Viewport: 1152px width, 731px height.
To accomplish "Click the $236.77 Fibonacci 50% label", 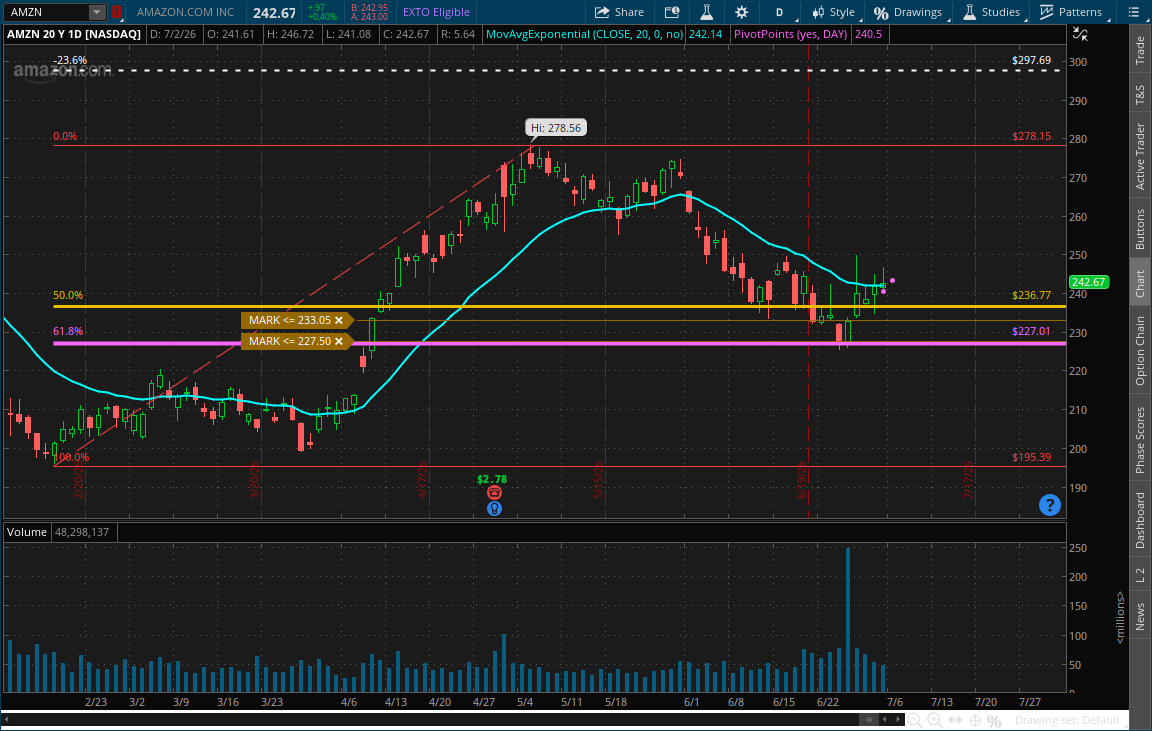I will point(1031,295).
